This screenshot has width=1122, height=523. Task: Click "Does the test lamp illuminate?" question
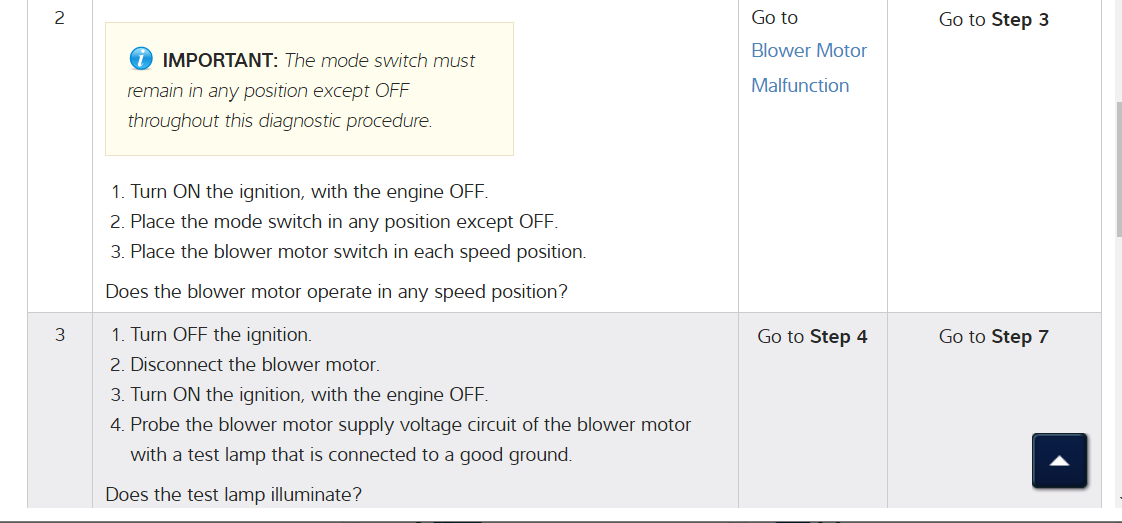(x=233, y=494)
